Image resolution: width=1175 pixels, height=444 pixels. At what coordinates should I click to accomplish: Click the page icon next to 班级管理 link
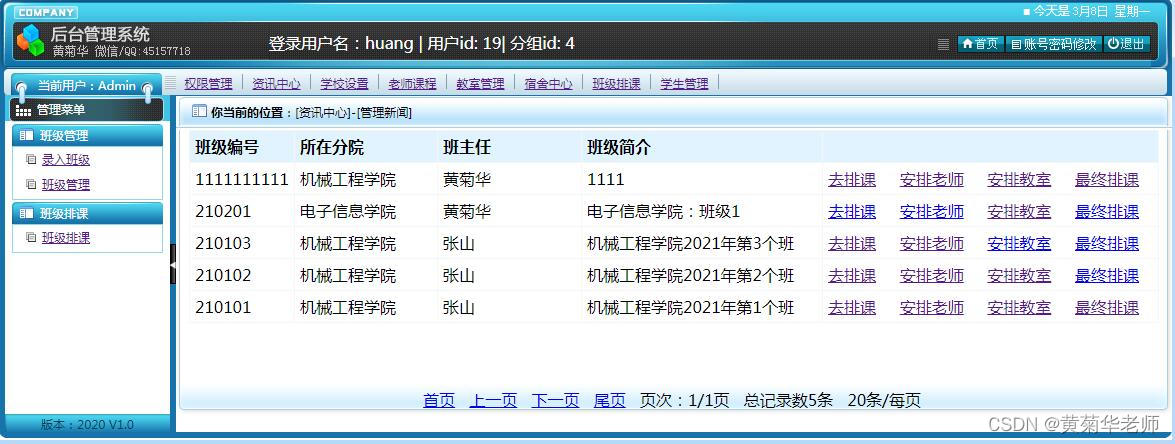click(x=31, y=184)
